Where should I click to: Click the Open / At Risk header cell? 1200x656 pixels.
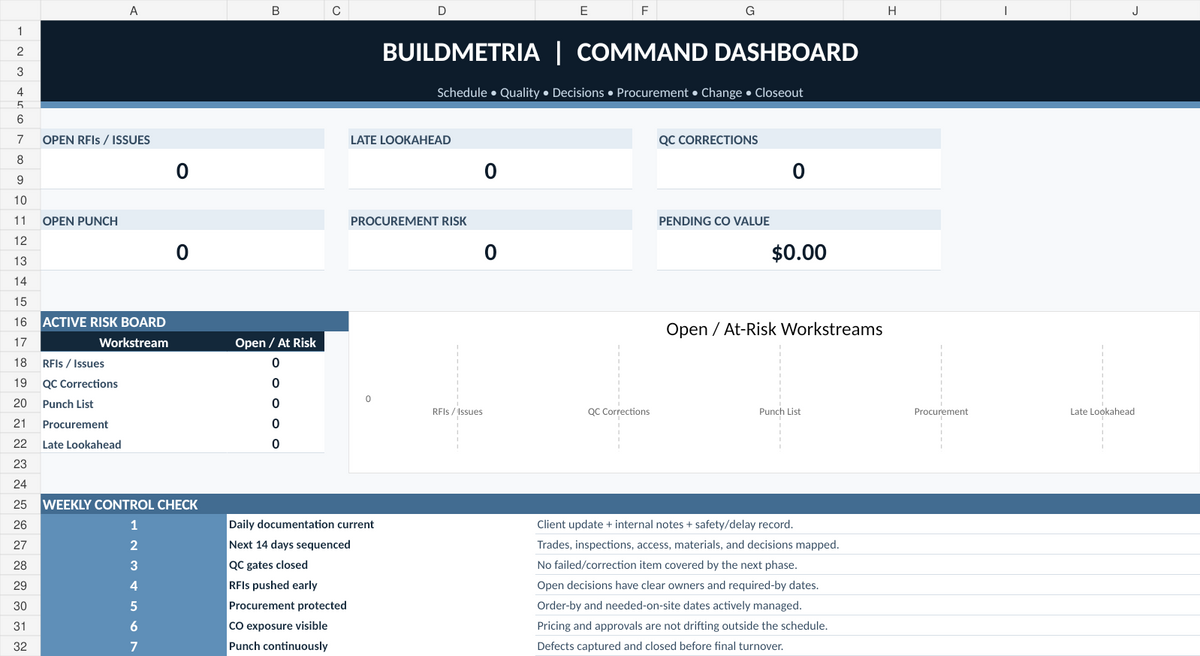275,342
